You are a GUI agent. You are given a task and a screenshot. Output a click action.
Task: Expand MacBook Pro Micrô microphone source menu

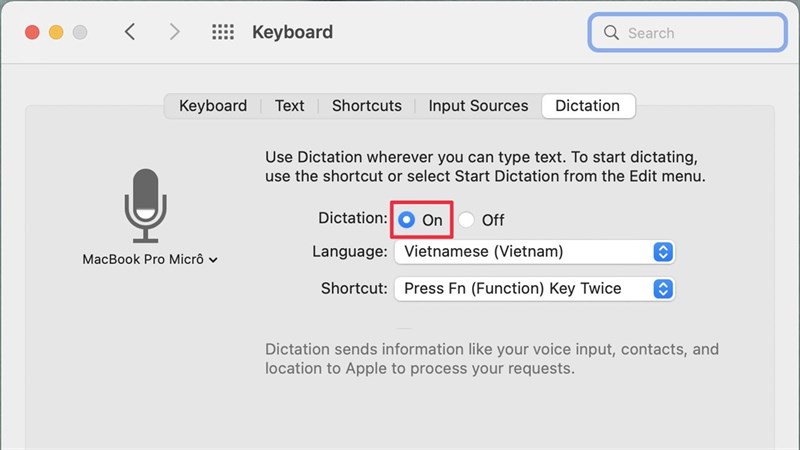click(151, 259)
